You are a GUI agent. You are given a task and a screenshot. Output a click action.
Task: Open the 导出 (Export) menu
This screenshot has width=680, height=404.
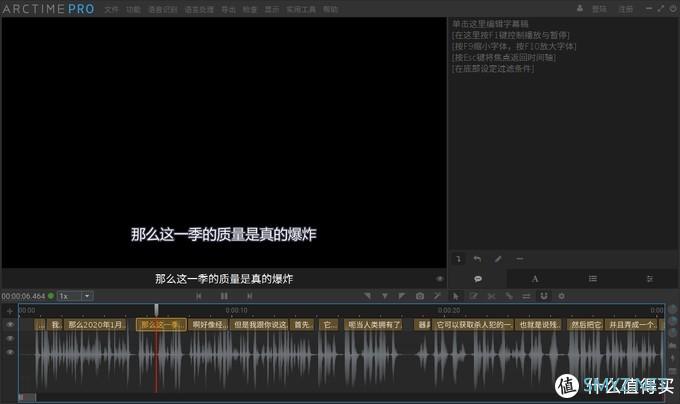point(229,8)
